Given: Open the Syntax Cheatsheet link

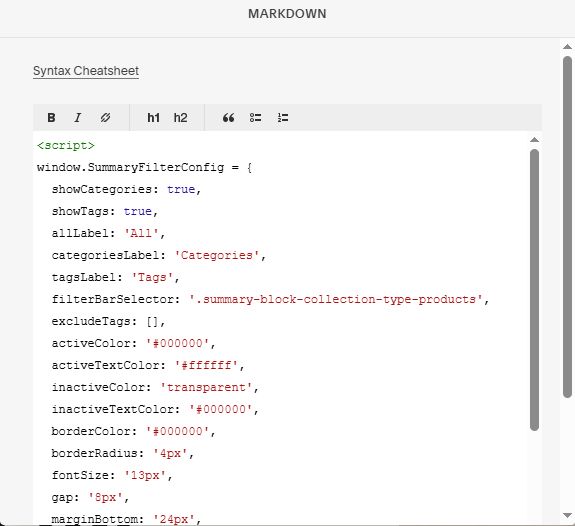Looking at the screenshot, I should click(86, 71).
